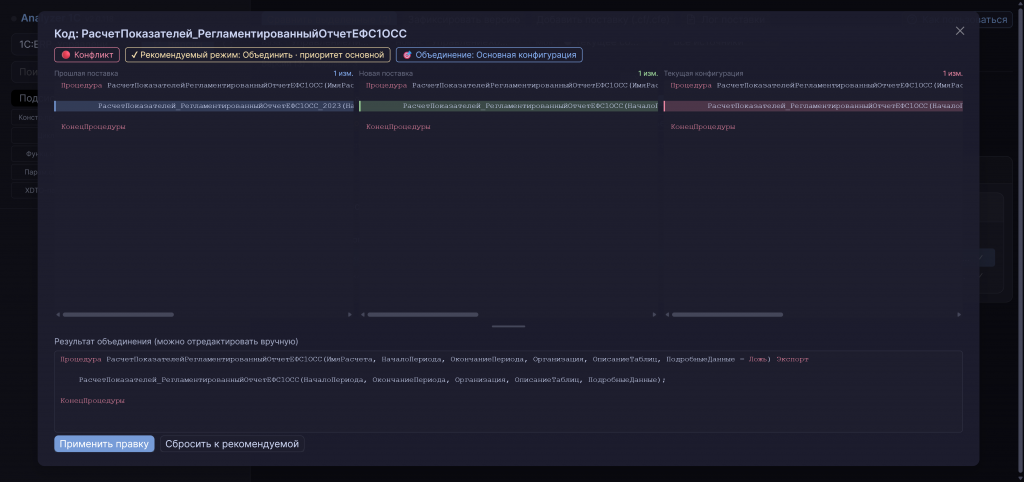This screenshot has height=482, width=1024.
Task: Click into the merge result editor
Action: tap(508, 391)
